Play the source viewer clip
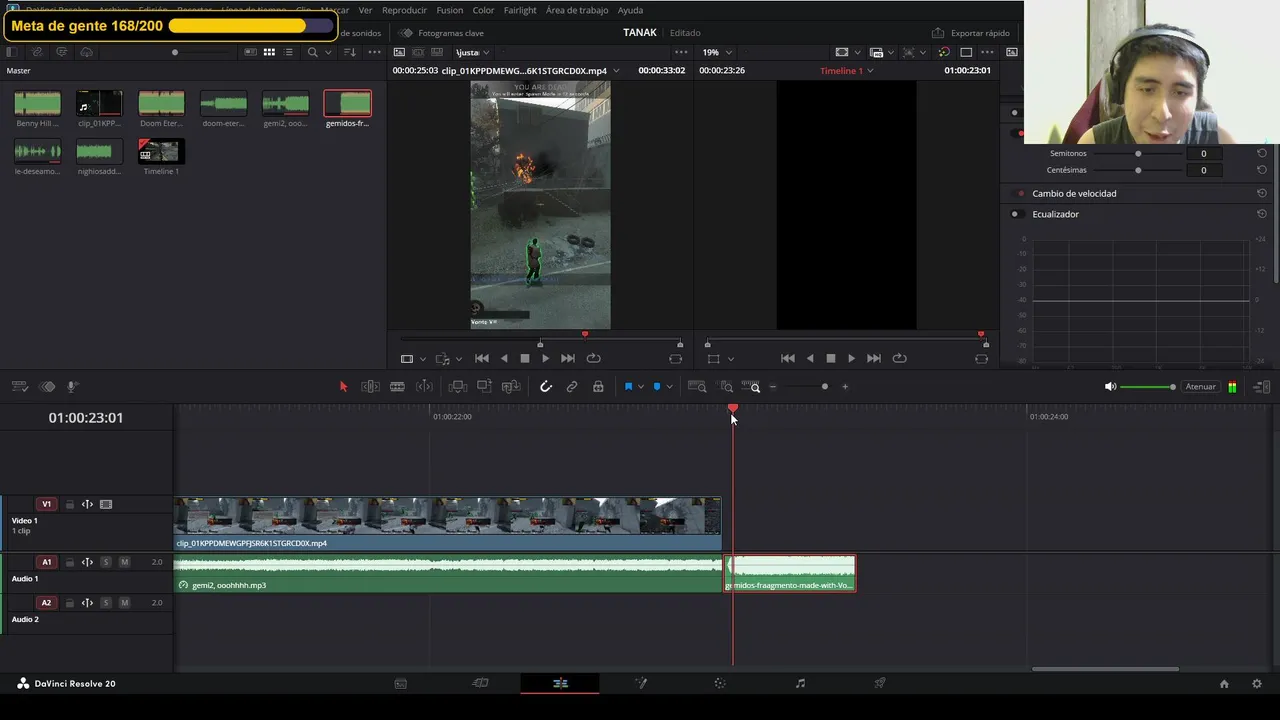 pyautogui.click(x=545, y=358)
